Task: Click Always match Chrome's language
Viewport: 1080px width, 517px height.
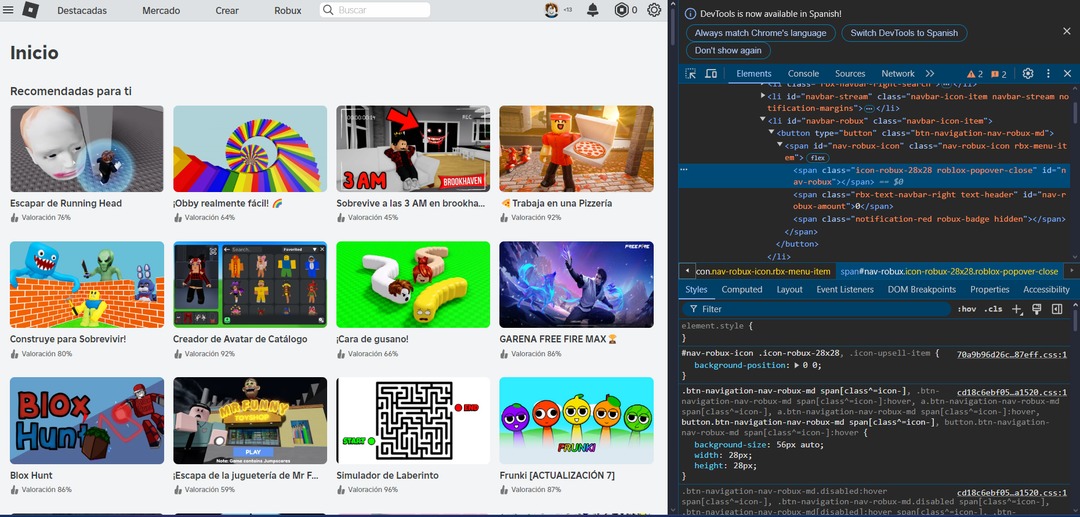Action: pos(760,33)
